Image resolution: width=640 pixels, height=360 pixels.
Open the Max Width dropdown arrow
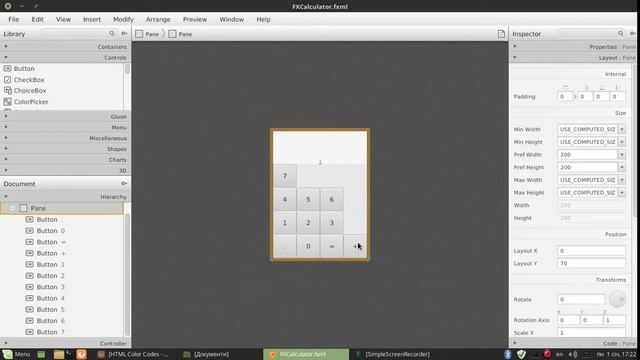point(622,180)
